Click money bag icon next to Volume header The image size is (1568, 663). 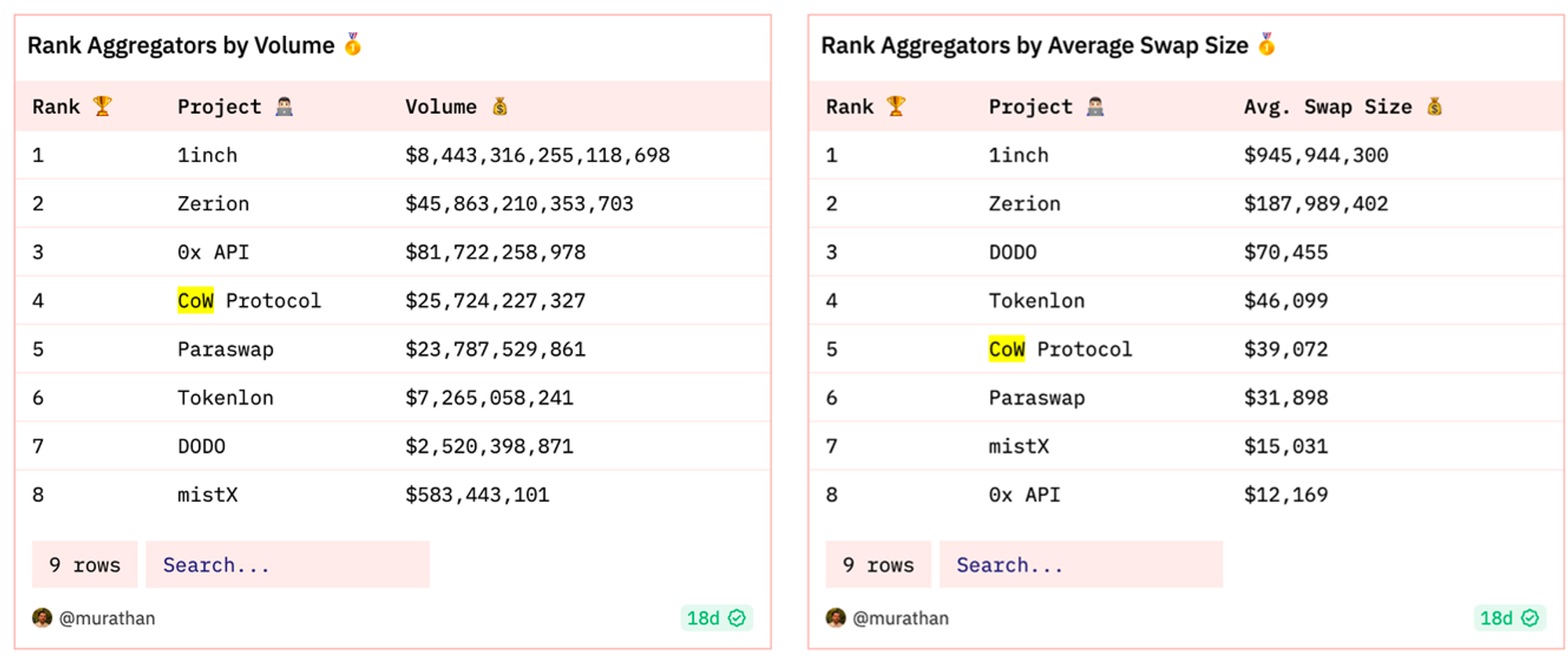pos(499,107)
